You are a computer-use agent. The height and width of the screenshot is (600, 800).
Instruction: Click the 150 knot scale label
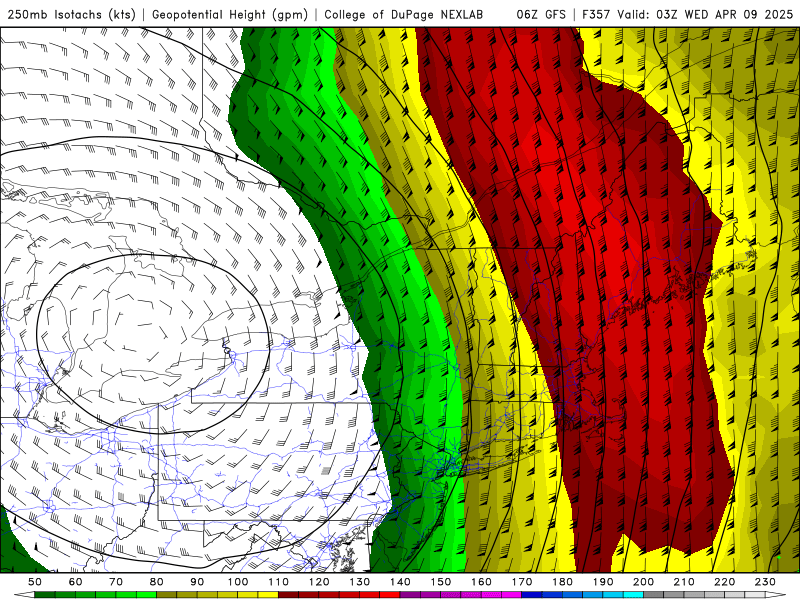click(441, 582)
